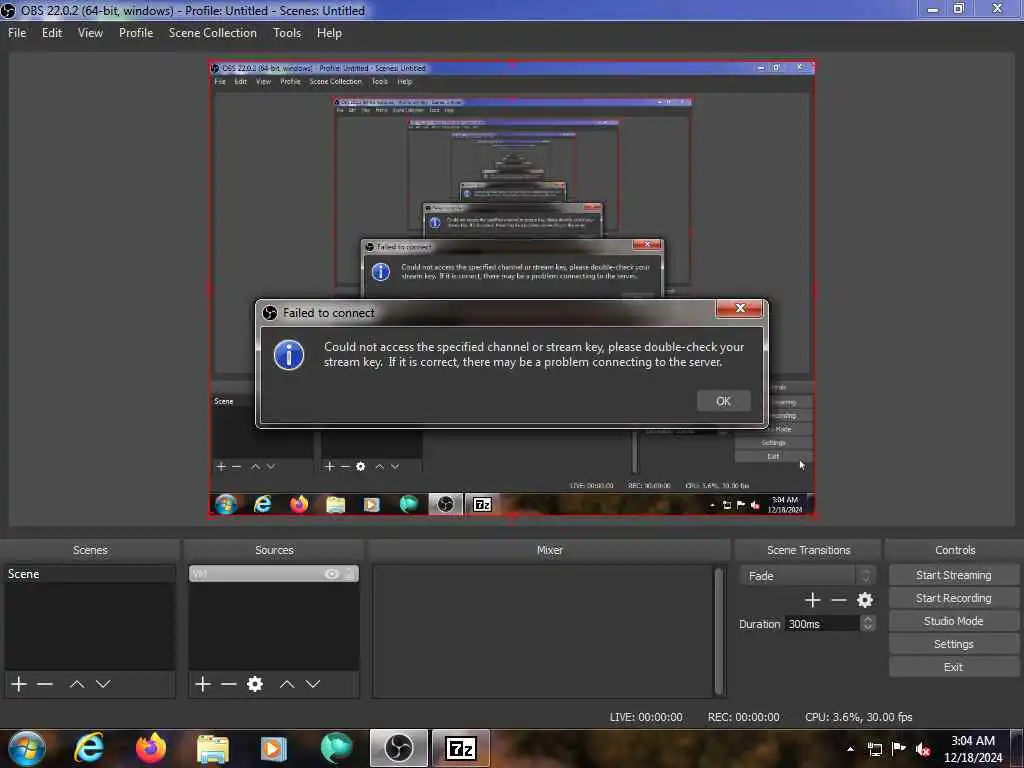Add a new scene with plus icon
Image resolution: width=1024 pixels, height=768 pixels.
pos(19,684)
